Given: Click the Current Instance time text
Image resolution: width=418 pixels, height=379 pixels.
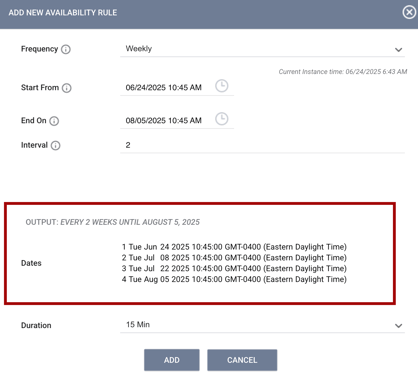Looking at the screenshot, I should (343, 72).
